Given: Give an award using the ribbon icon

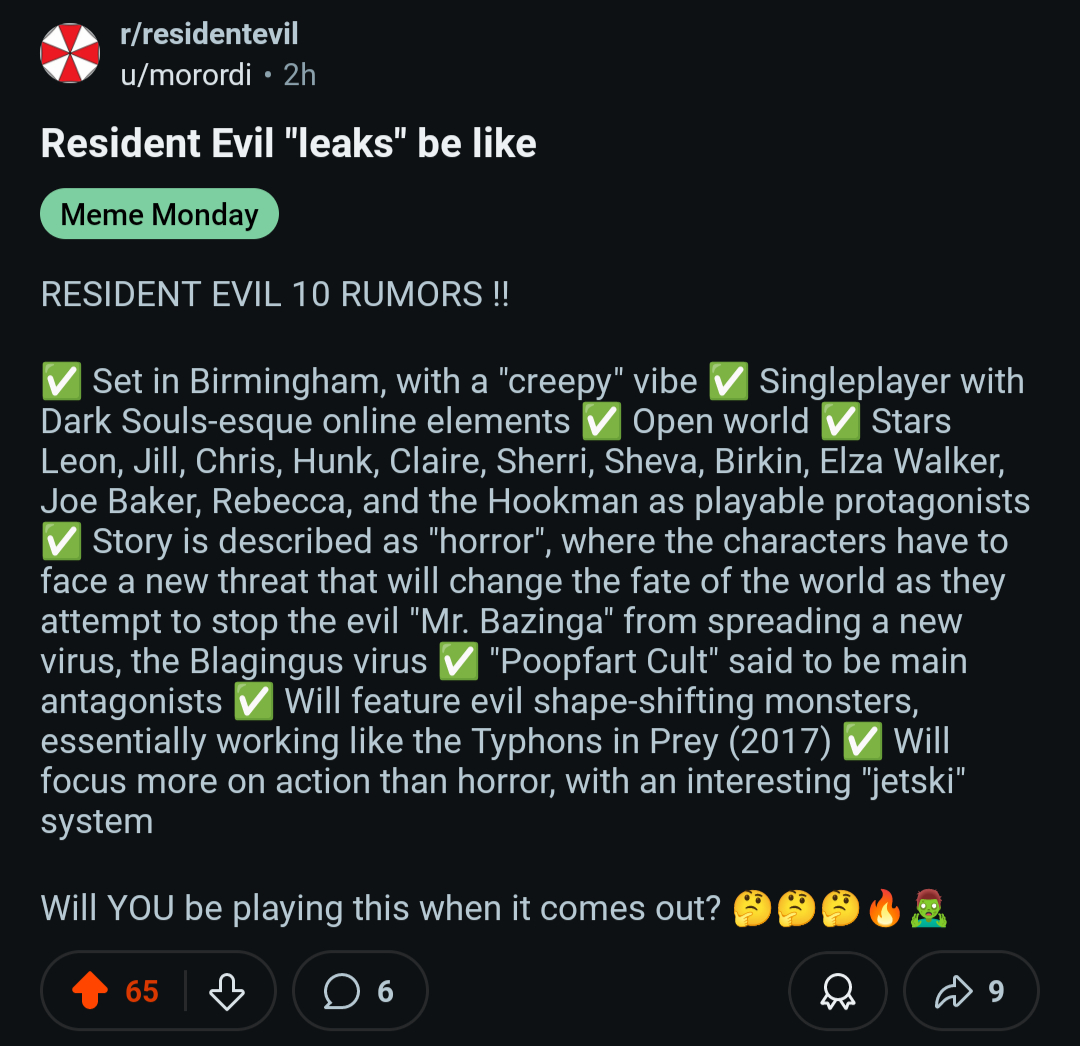Looking at the screenshot, I should coord(837,992).
